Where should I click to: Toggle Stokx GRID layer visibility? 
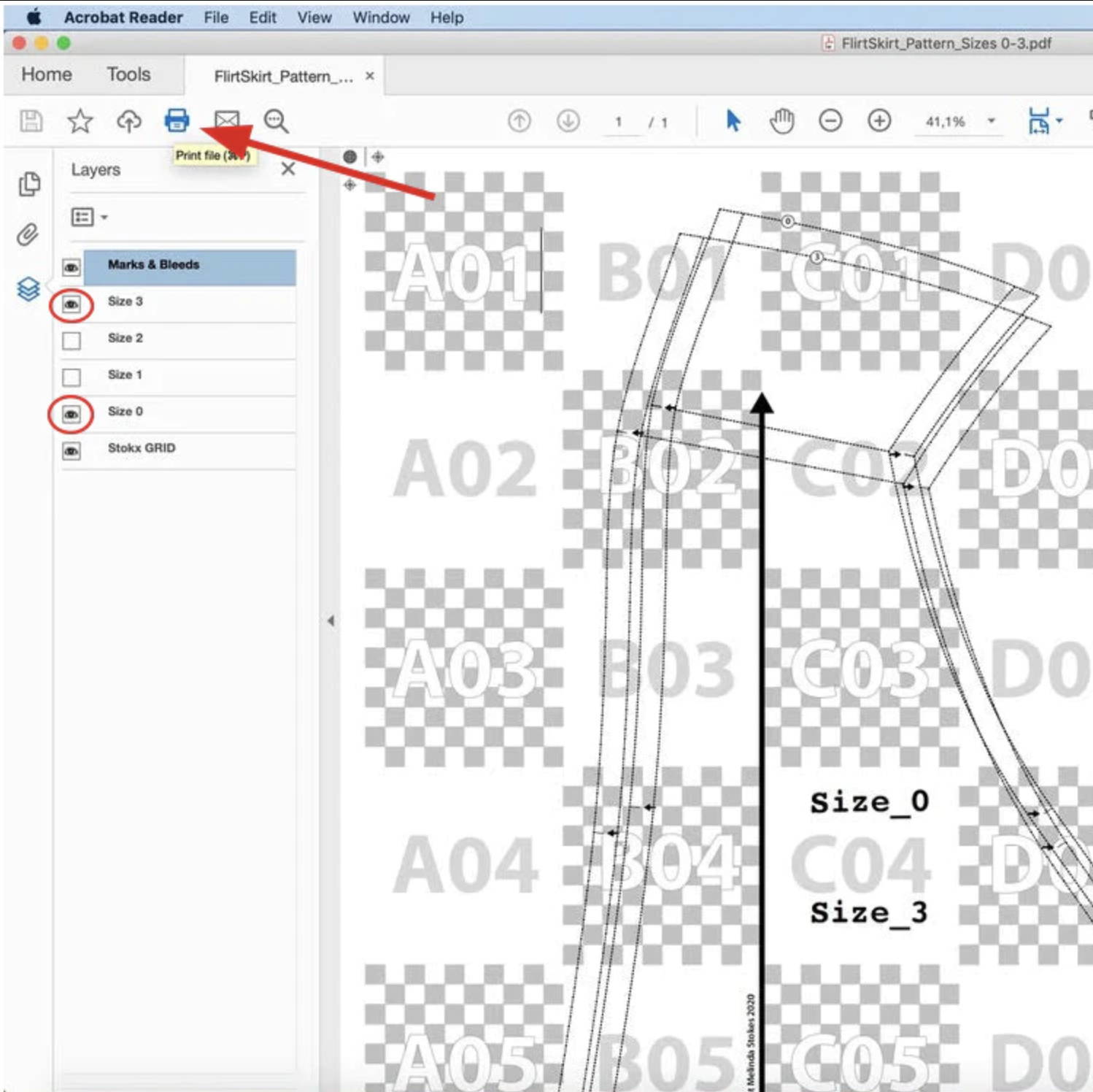coord(72,451)
